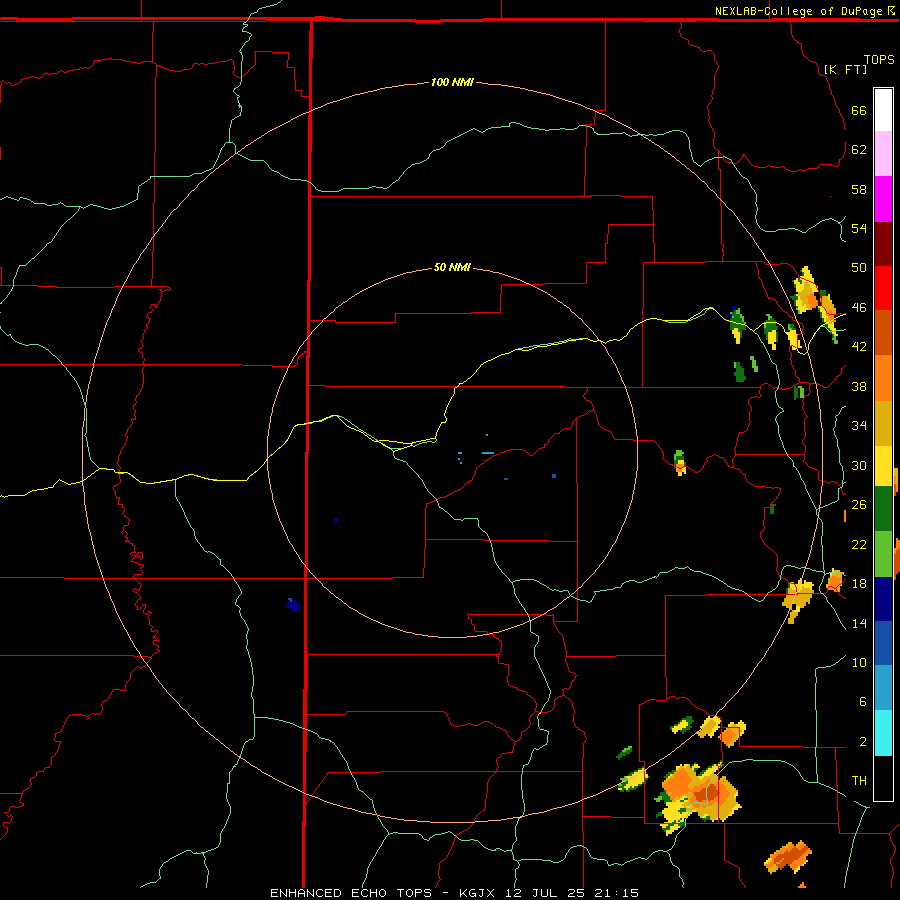Click the TH legend threshold label

click(x=859, y=781)
